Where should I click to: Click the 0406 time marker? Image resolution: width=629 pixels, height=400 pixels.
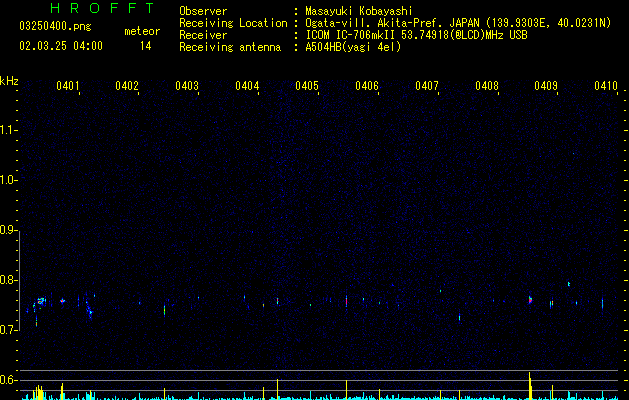[367, 85]
